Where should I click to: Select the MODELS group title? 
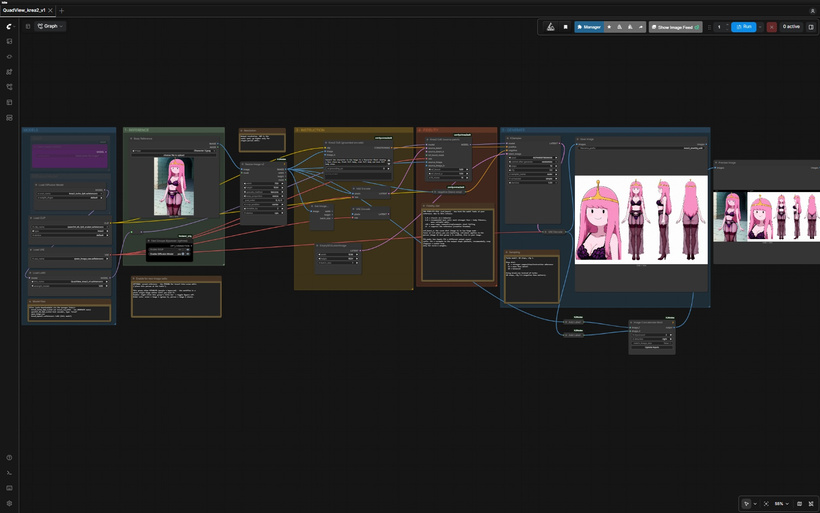point(30,130)
